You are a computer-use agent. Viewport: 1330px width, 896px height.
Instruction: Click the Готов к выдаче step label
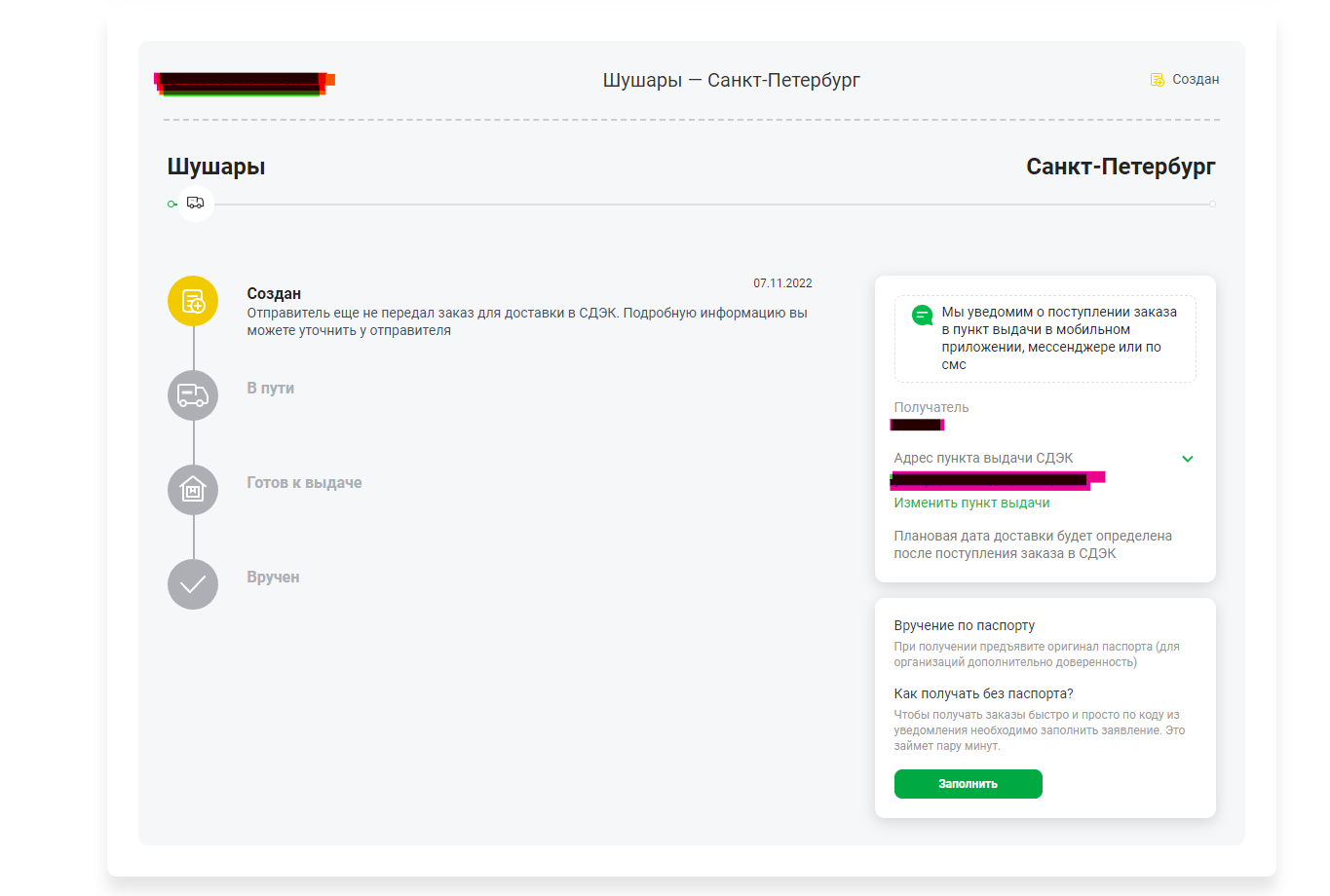304,482
